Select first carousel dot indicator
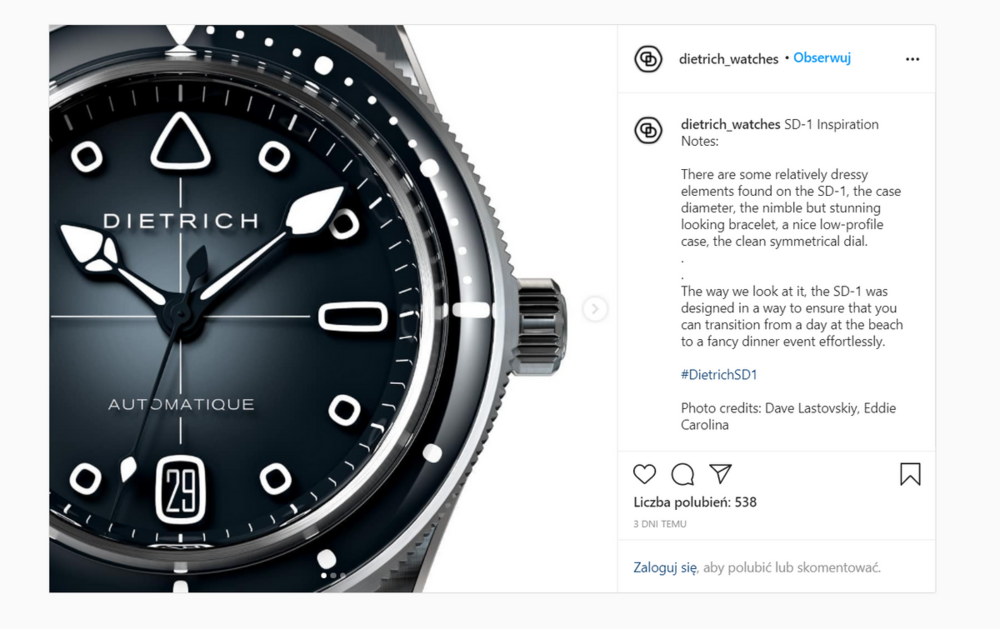 click(324, 575)
